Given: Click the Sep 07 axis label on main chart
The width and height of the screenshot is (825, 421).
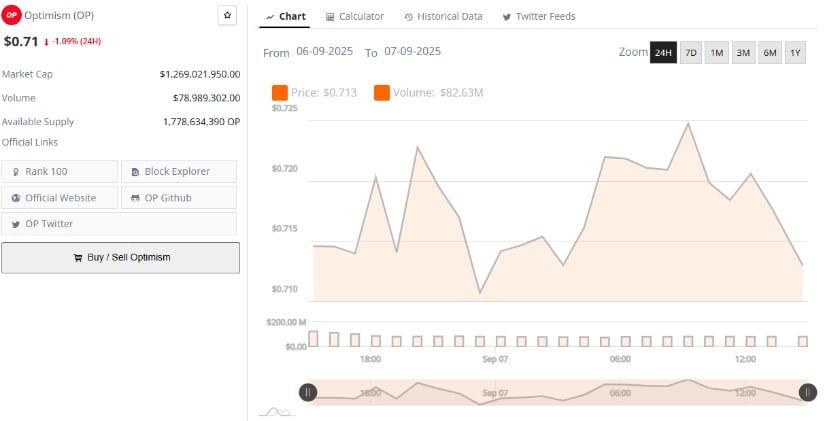Looking at the screenshot, I should tap(495, 359).
